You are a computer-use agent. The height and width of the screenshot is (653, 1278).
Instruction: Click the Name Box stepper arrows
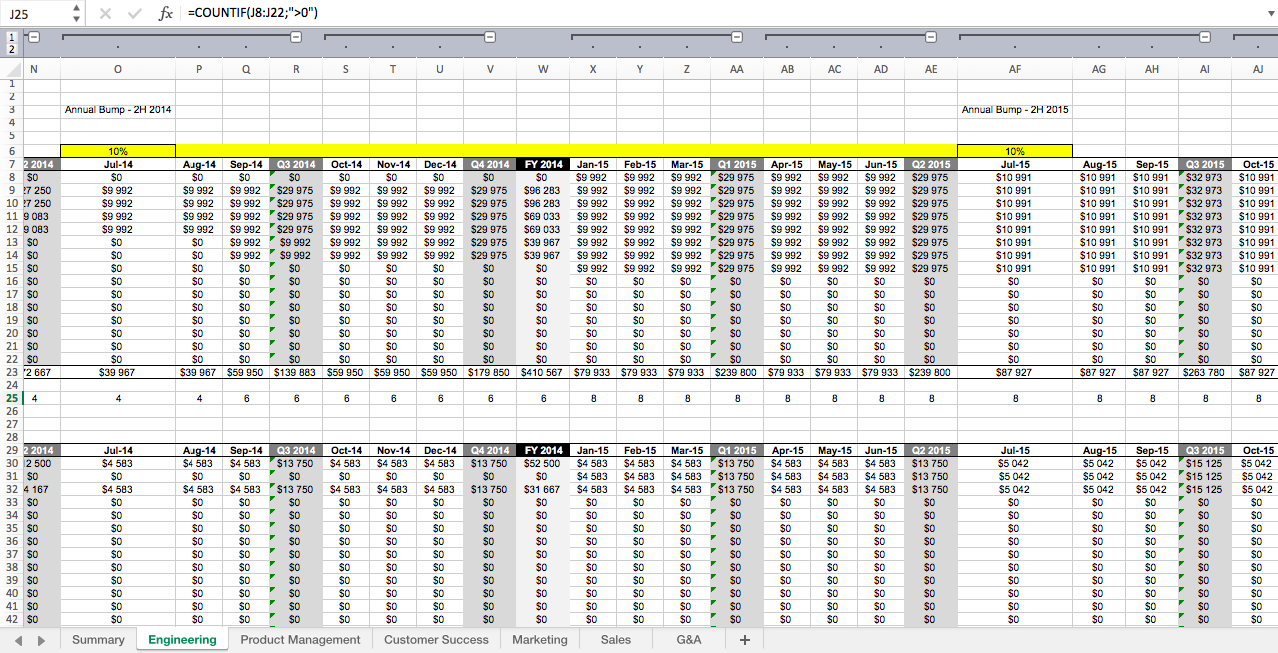point(77,14)
